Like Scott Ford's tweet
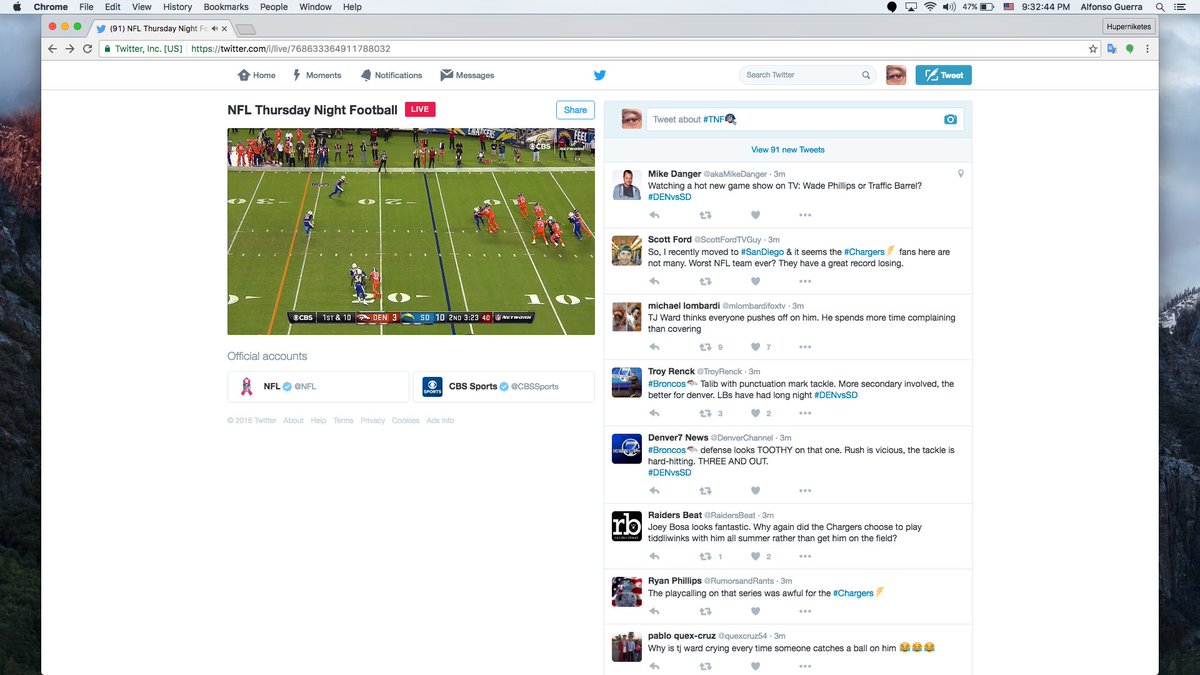This screenshot has width=1200, height=675. coord(755,281)
